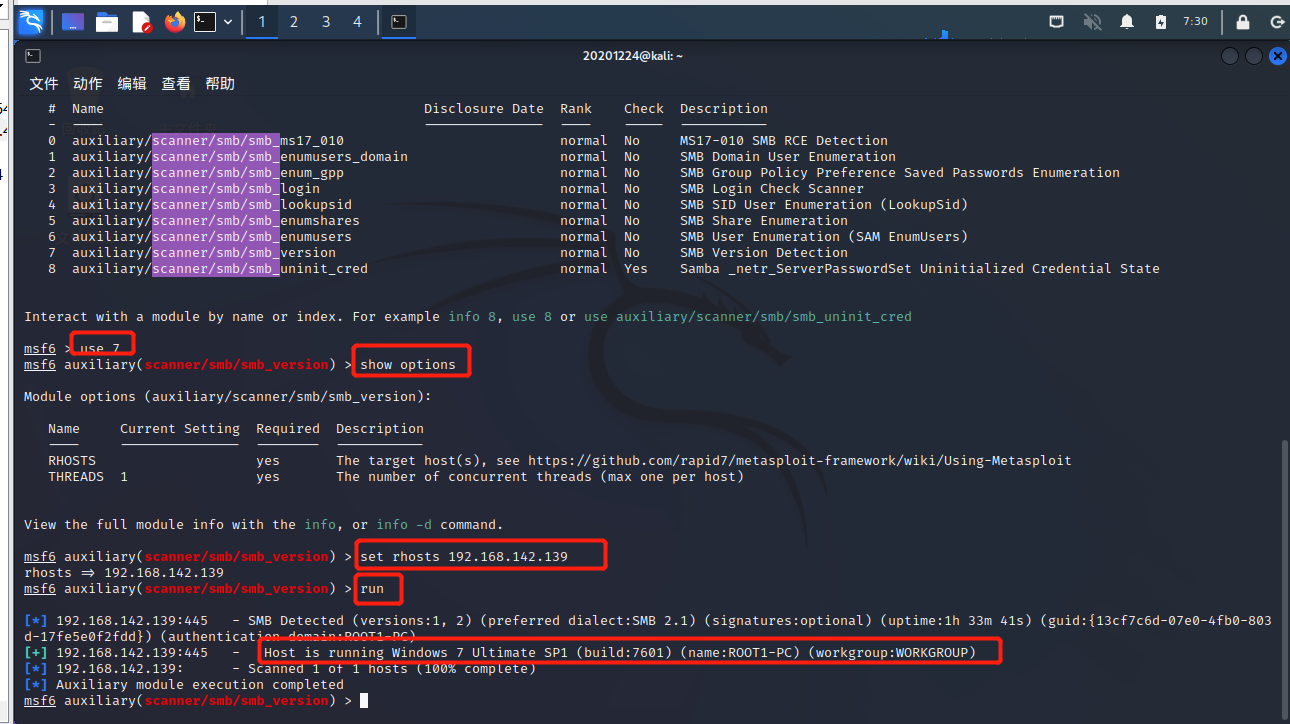Open a new terminal from panel launcher
The width and height of the screenshot is (1290, 724).
tap(205, 21)
